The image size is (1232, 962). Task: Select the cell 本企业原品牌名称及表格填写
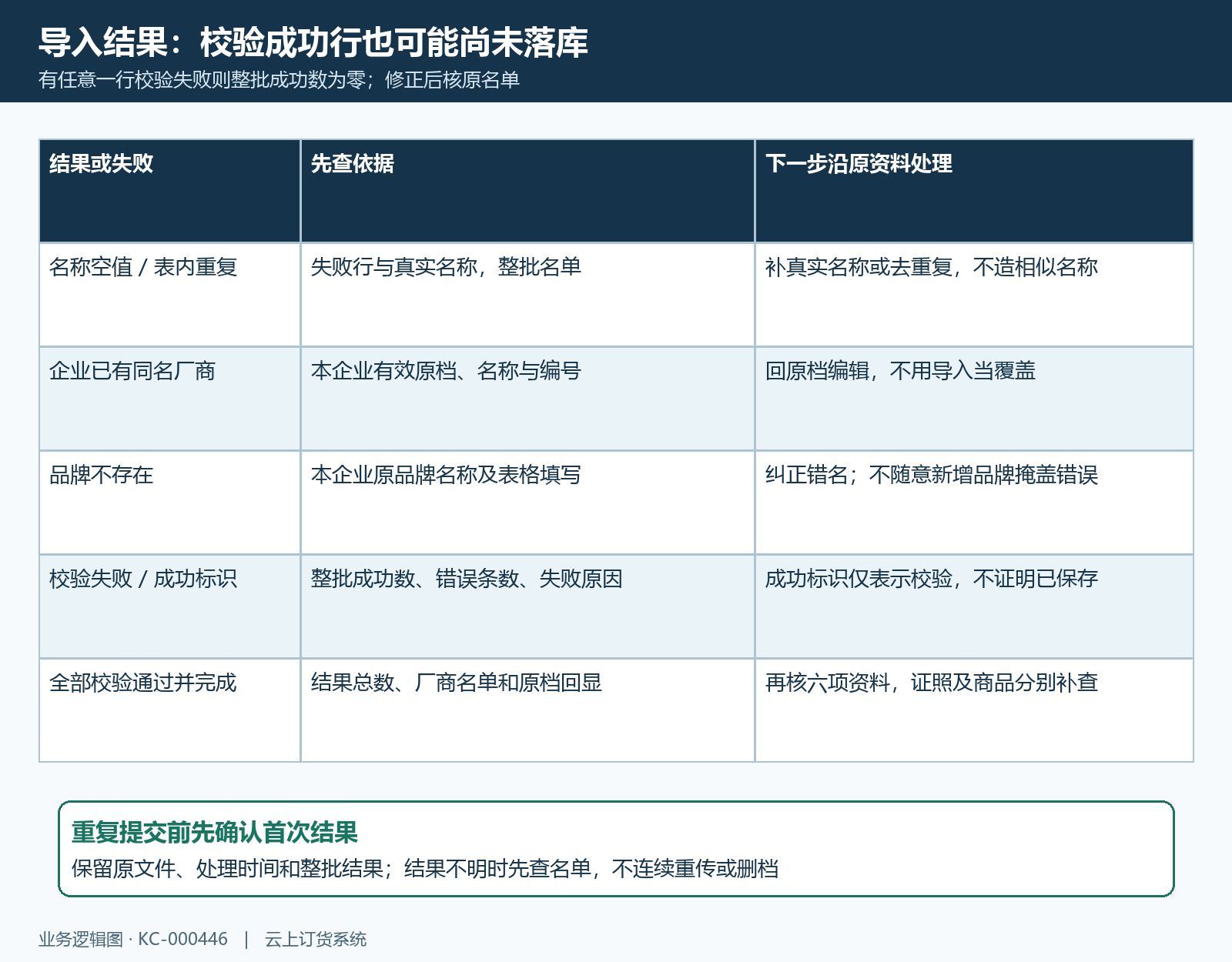point(527,503)
